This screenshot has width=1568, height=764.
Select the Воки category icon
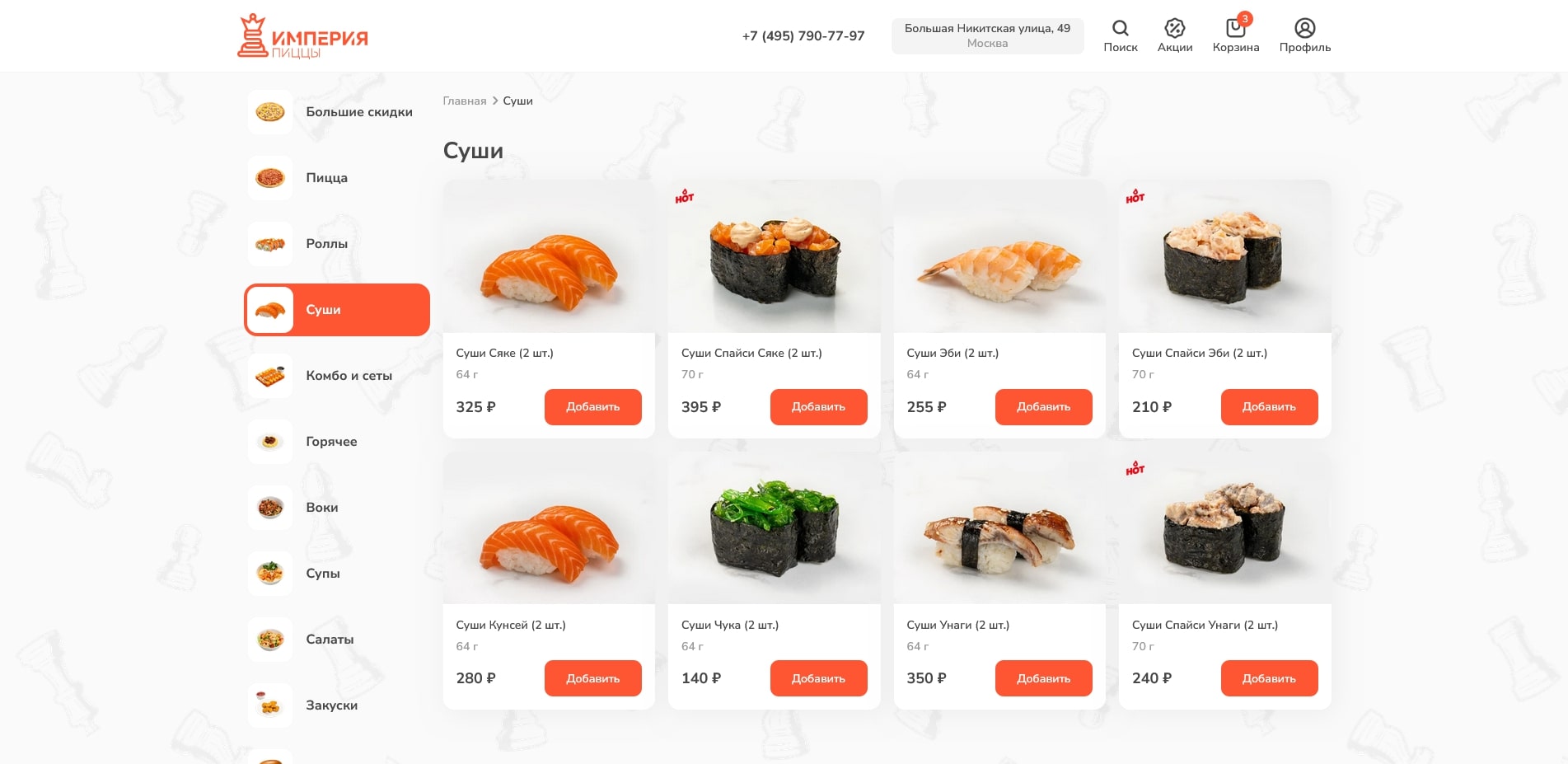pyautogui.click(x=270, y=508)
